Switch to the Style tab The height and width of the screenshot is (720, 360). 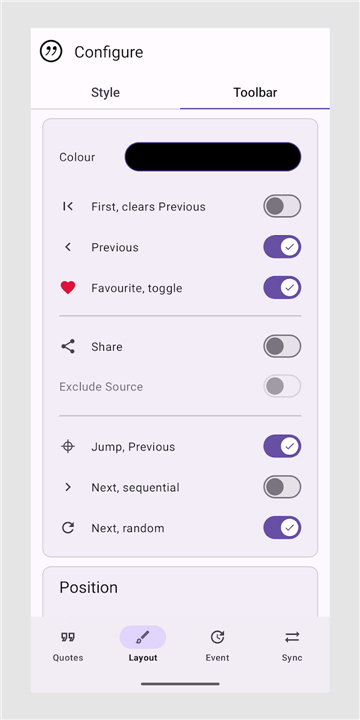[x=105, y=92]
